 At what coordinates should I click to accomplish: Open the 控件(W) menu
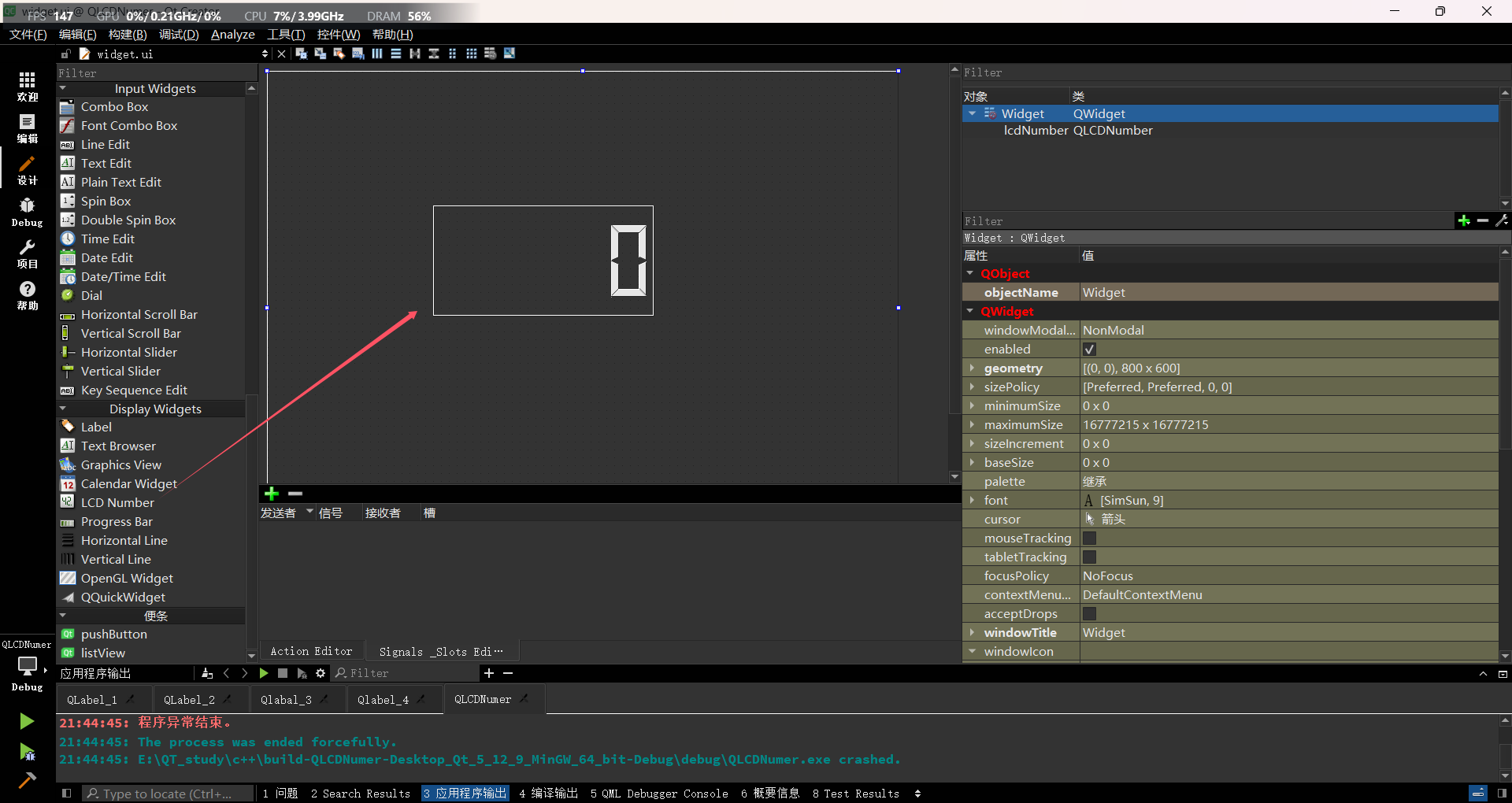[339, 35]
